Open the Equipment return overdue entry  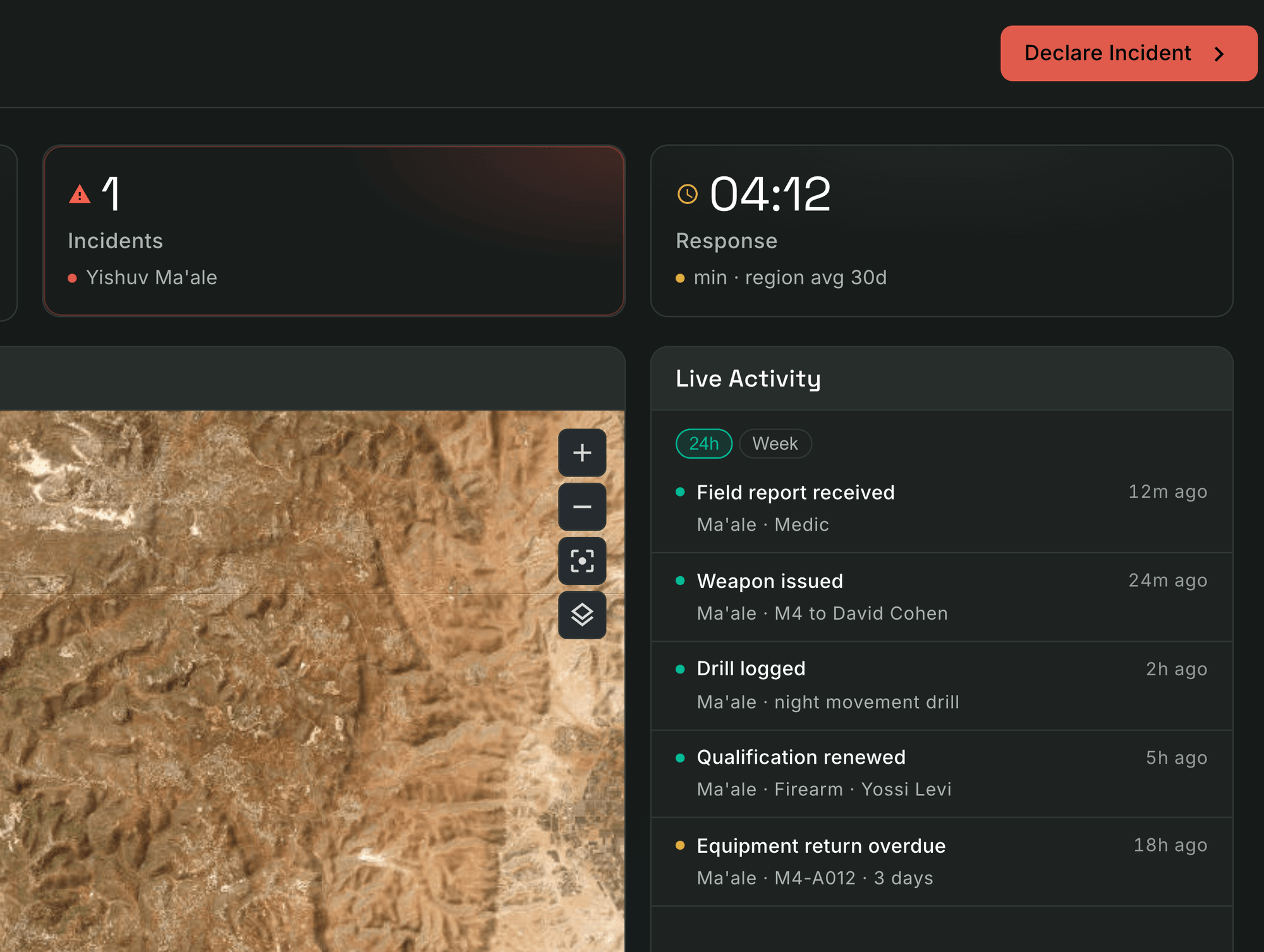(x=942, y=862)
